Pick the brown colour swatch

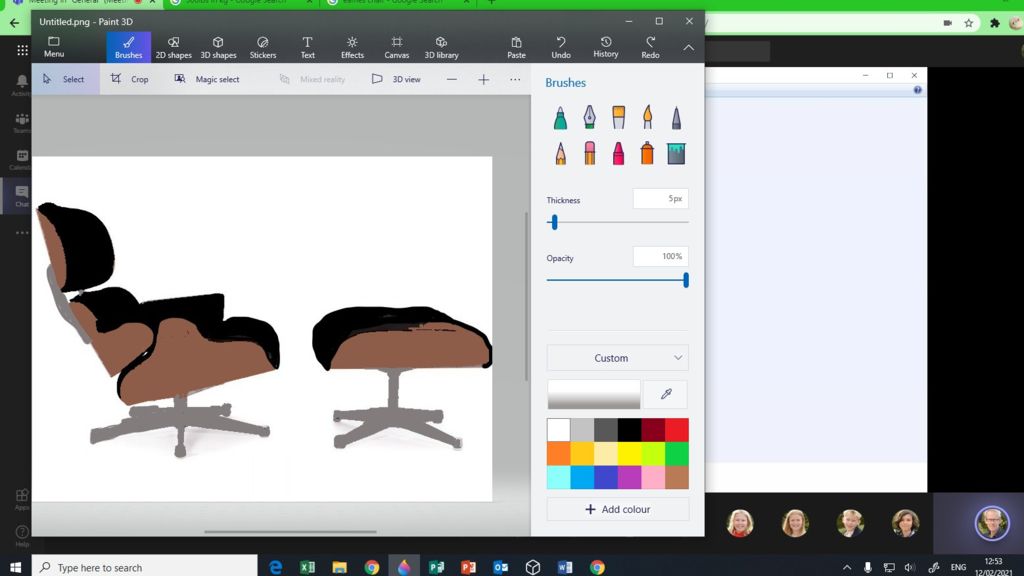tap(677, 477)
